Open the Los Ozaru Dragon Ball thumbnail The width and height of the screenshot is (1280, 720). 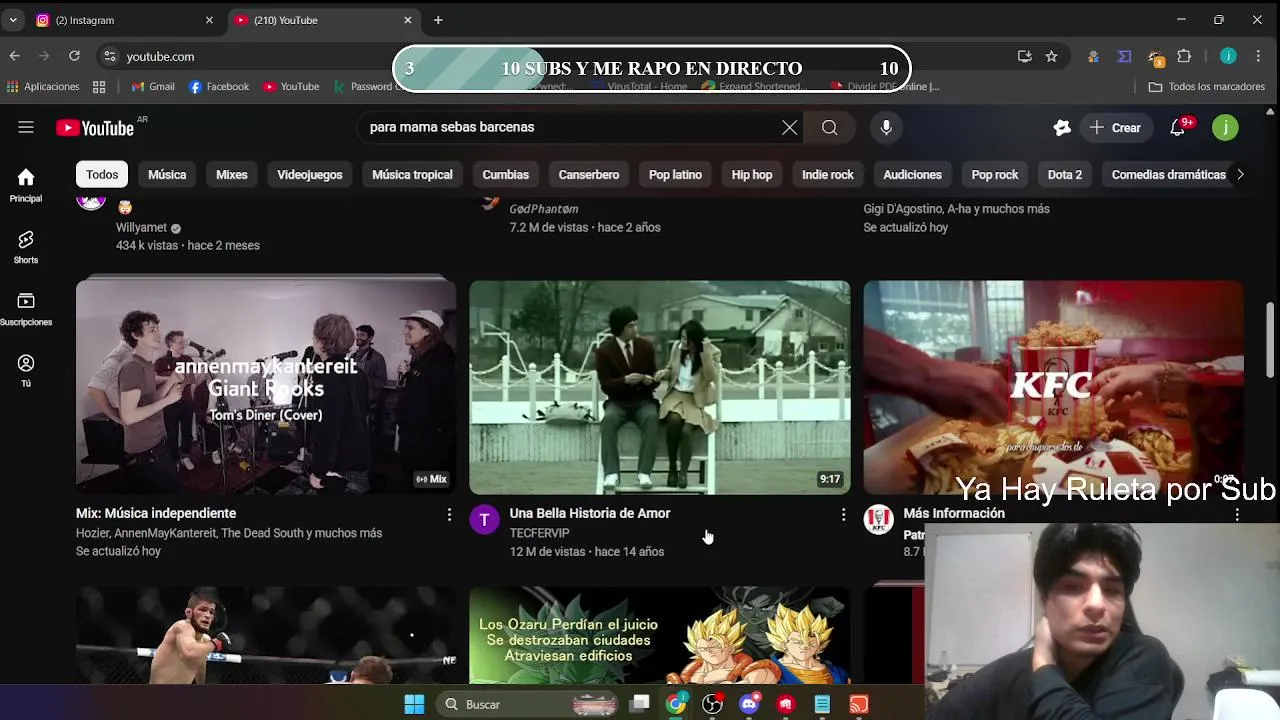pos(660,635)
